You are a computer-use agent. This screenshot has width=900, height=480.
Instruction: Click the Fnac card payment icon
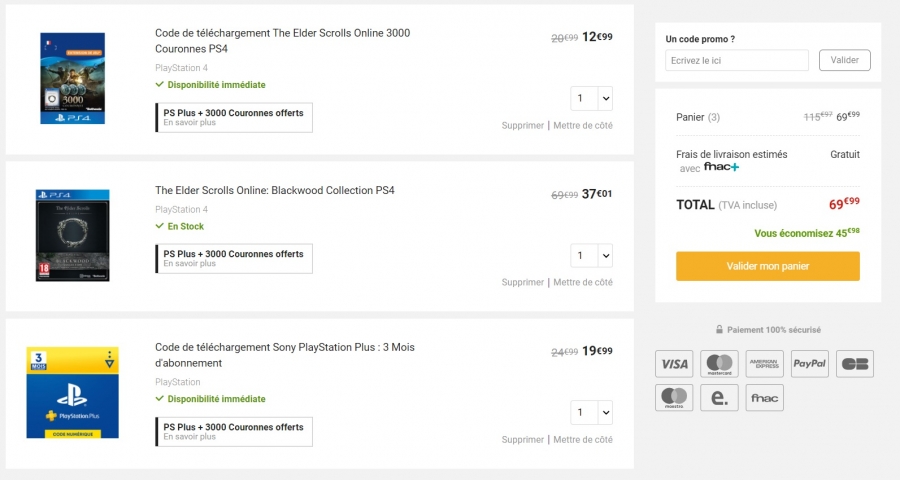pos(765,397)
